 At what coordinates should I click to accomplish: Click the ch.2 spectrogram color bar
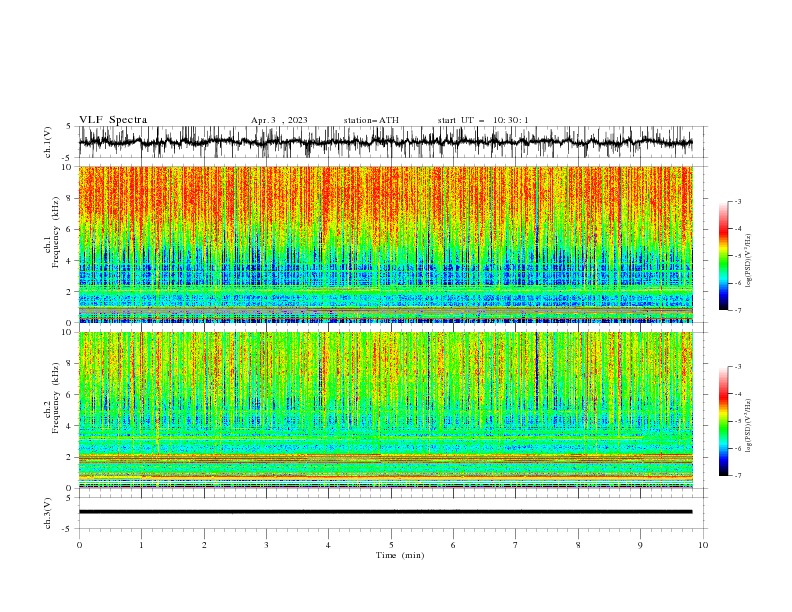pyautogui.click(x=723, y=421)
